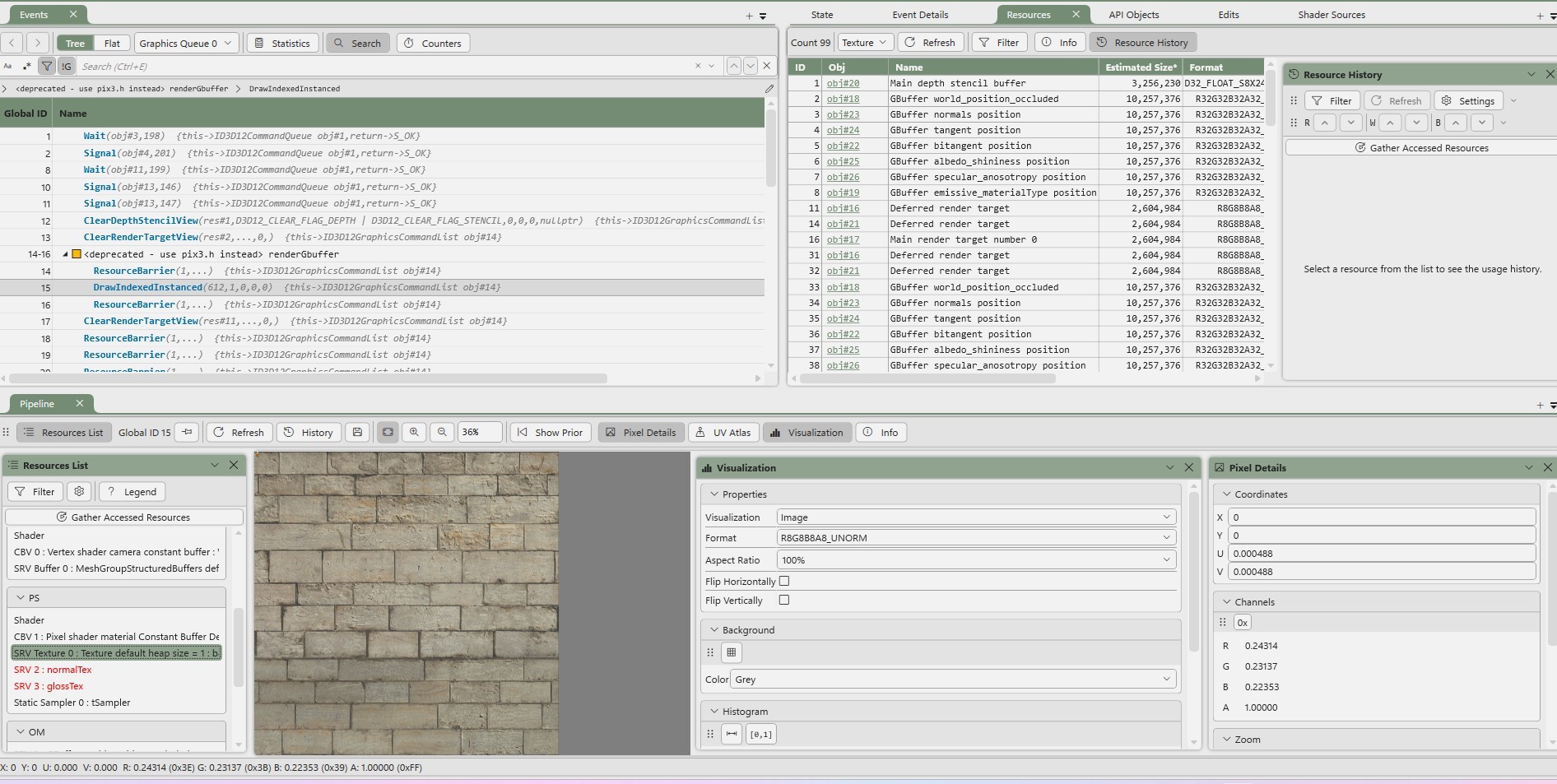Click the settings gear in Resources List
The height and width of the screenshot is (784, 1557).
coord(79,492)
